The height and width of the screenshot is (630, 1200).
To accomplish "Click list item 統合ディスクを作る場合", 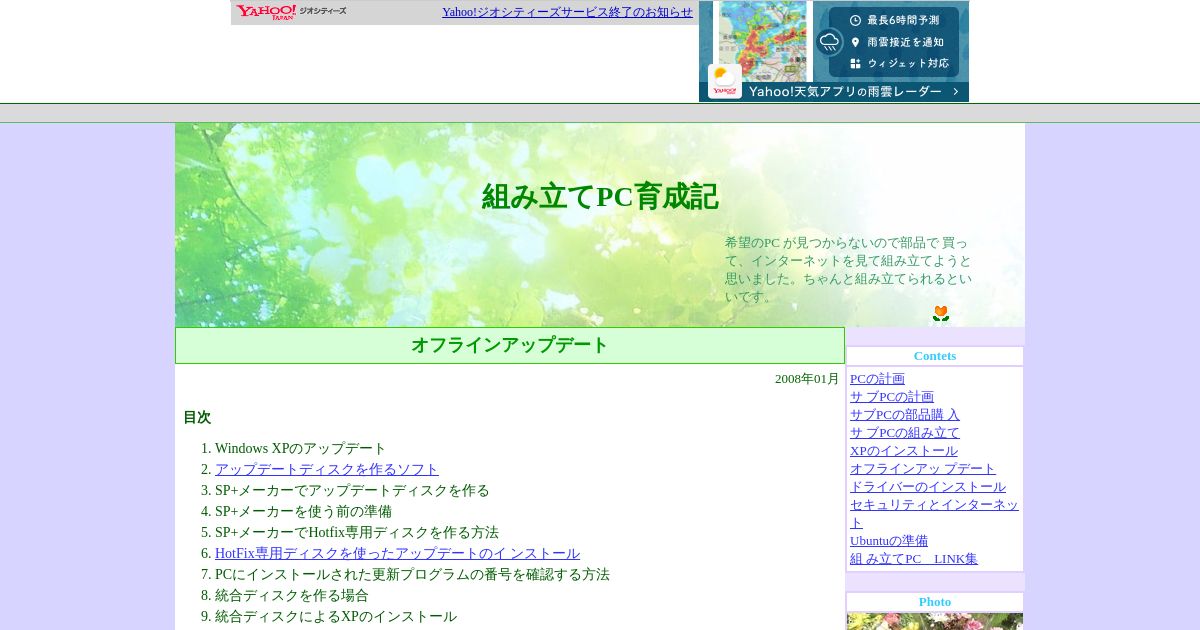I will tap(292, 596).
